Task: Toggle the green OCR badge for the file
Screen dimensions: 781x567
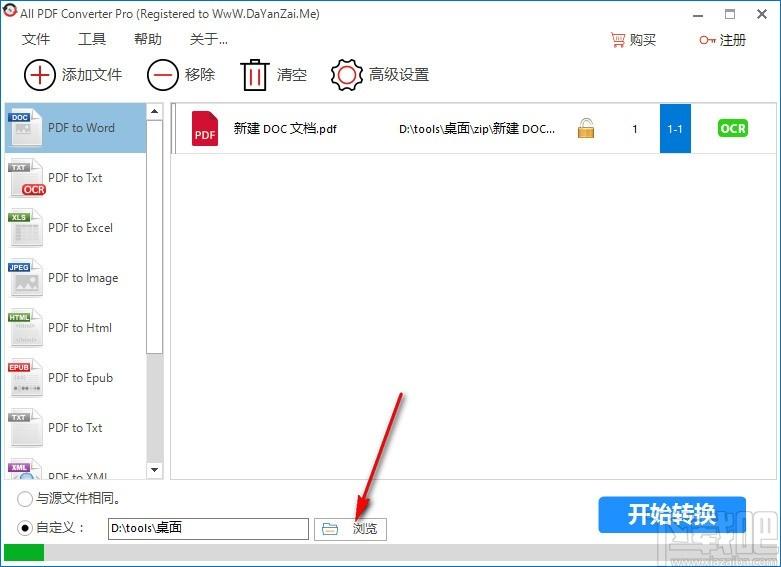Action: (x=733, y=128)
